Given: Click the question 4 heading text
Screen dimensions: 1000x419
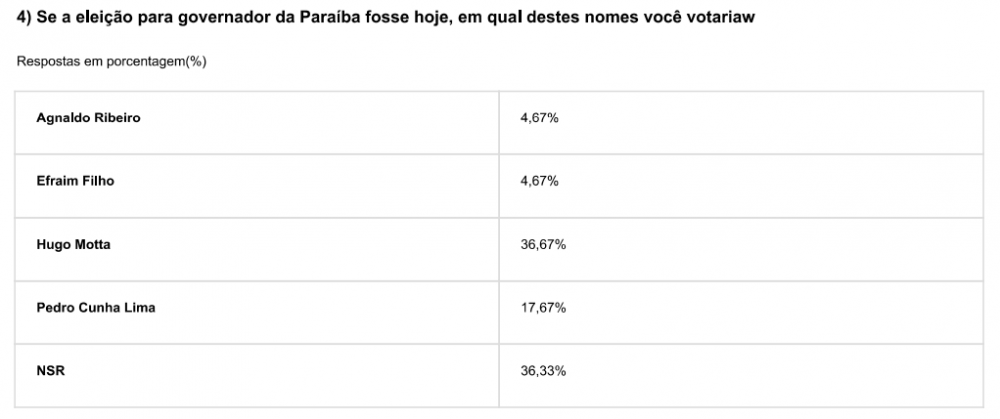Looking at the screenshot, I should 385,18.
